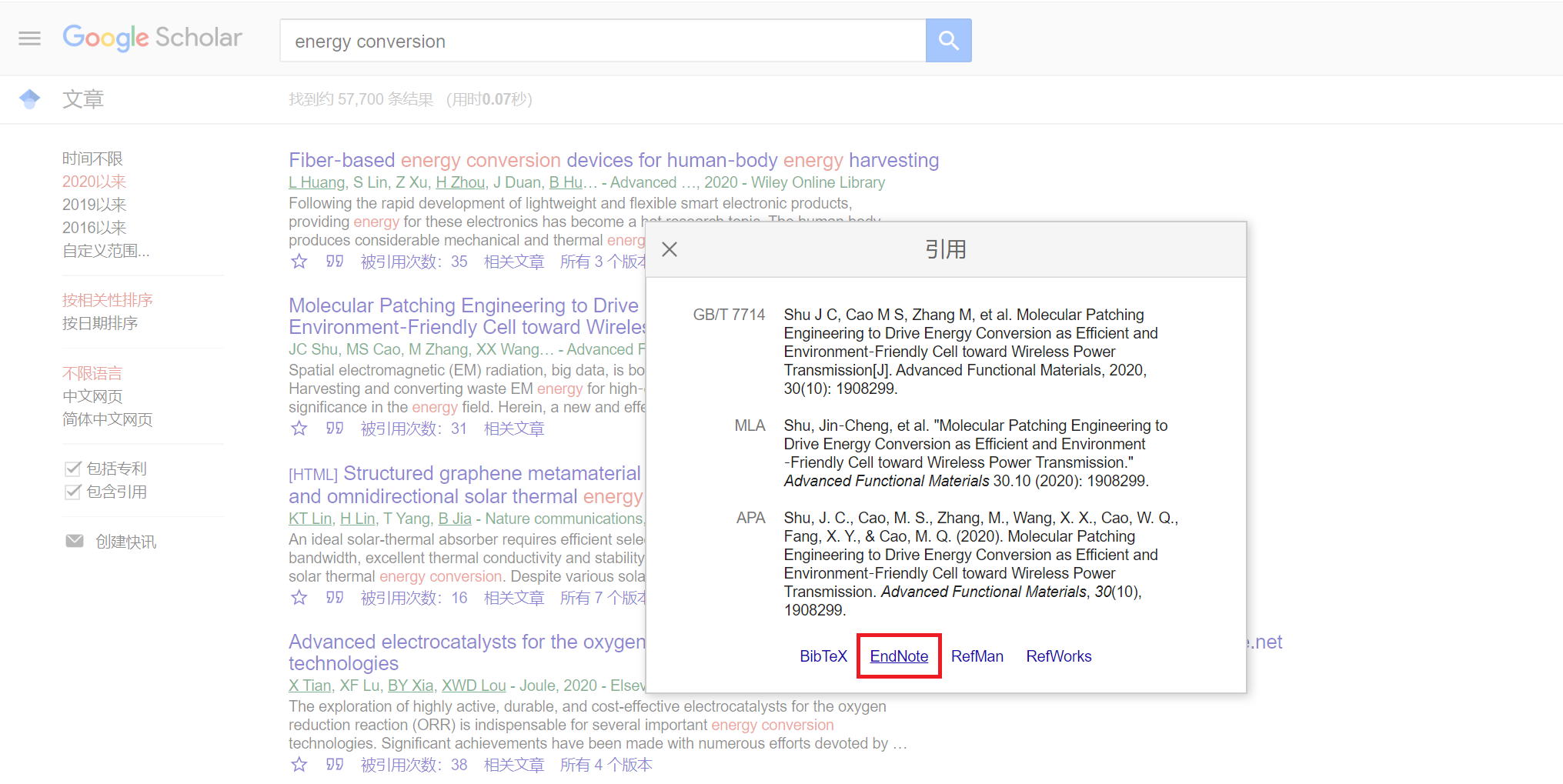
Task: Focus the energy conversion search field
Action: click(603, 41)
